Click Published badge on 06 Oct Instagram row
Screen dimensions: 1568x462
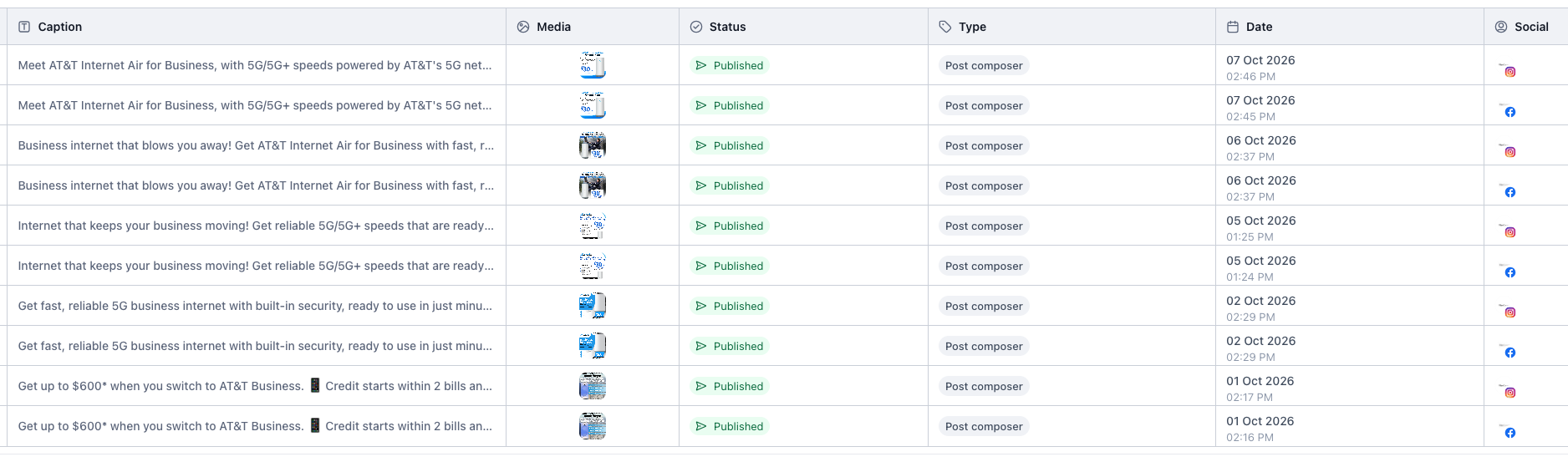pos(729,145)
